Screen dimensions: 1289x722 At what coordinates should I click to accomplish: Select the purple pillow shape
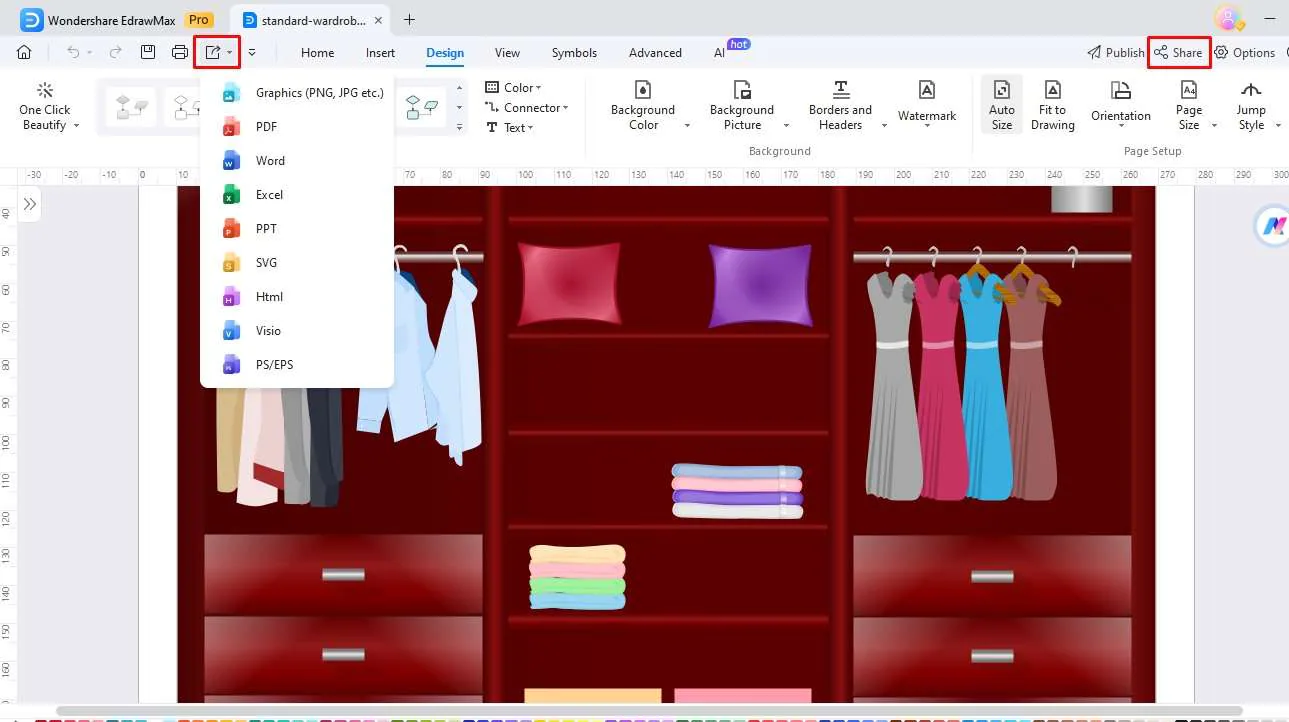click(761, 286)
